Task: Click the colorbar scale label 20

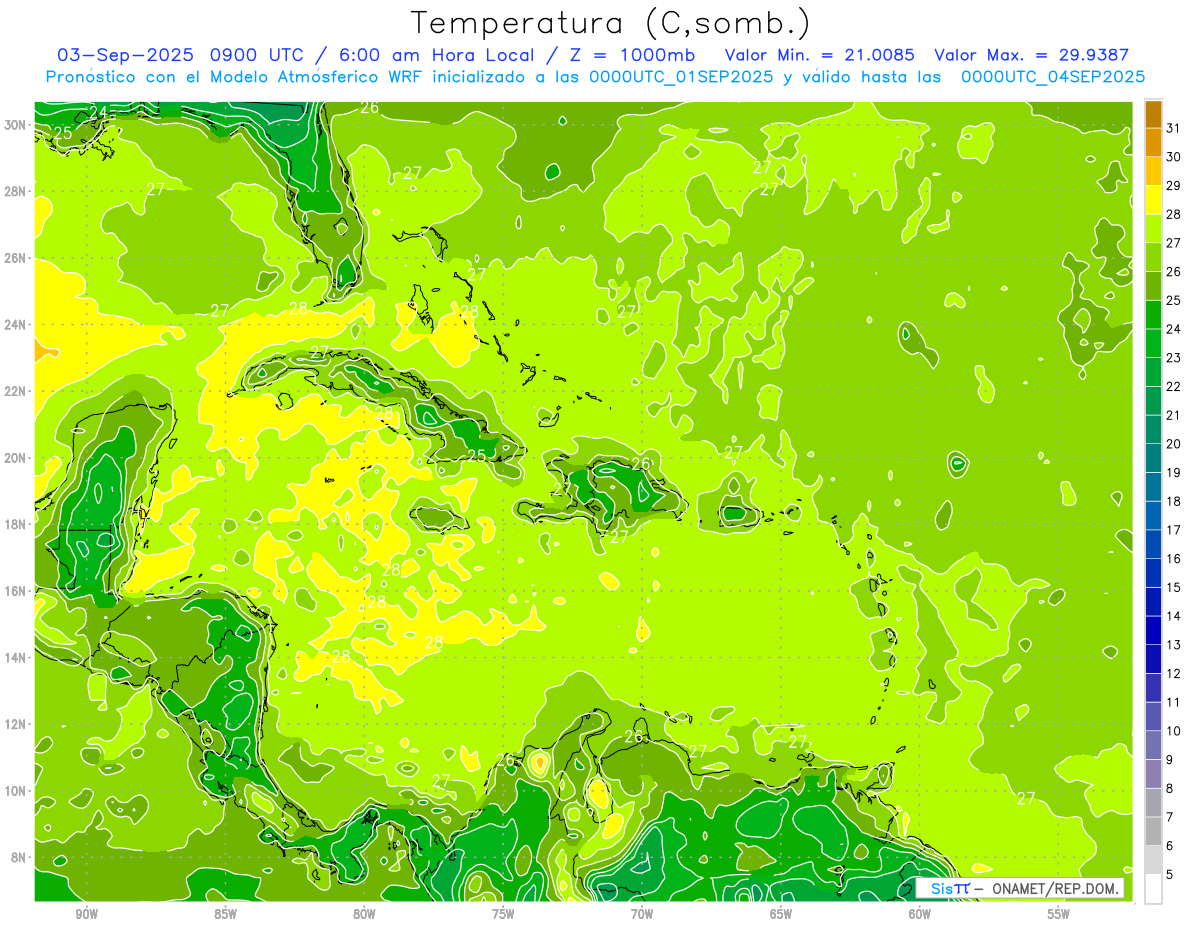Action: click(x=1174, y=444)
